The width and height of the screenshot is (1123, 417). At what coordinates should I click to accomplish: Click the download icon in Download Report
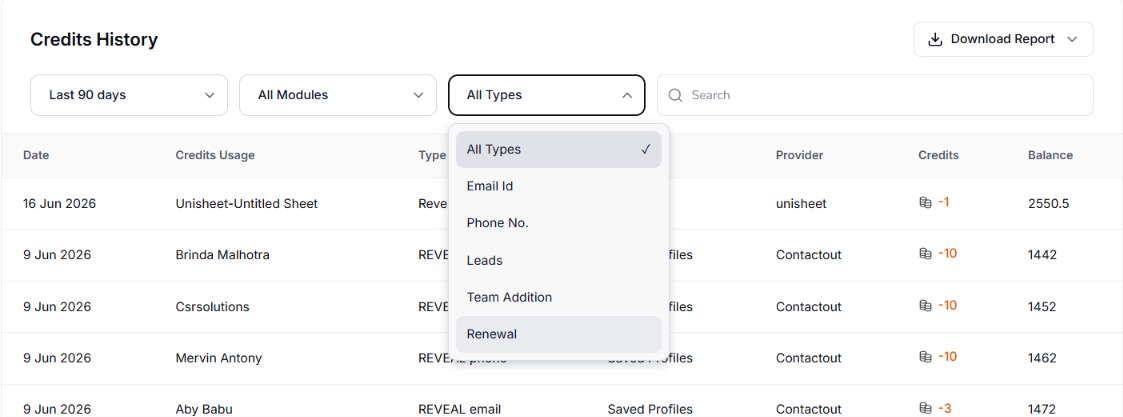tap(935, 39)
